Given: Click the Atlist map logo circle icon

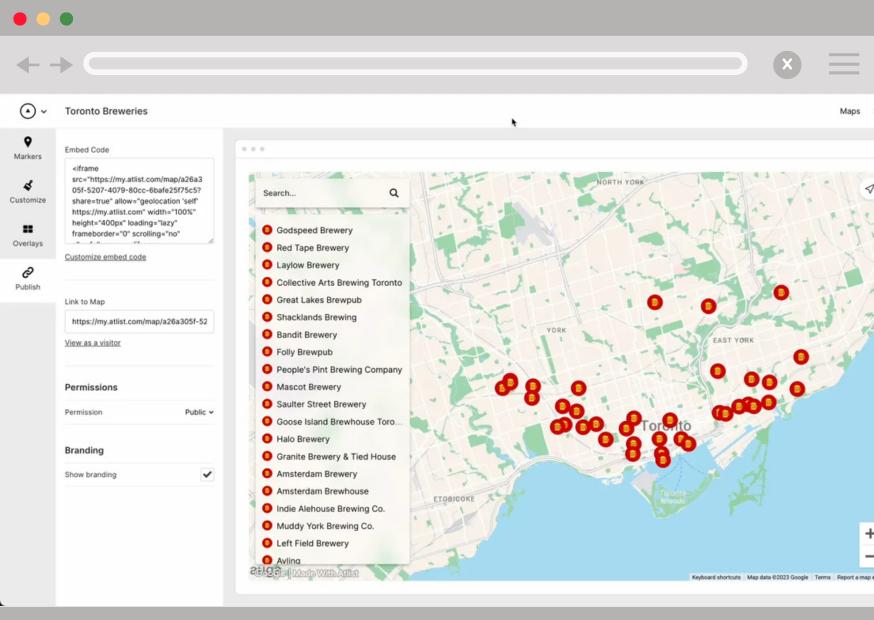Looking at the screenshot, I should (x=26, y=110).
